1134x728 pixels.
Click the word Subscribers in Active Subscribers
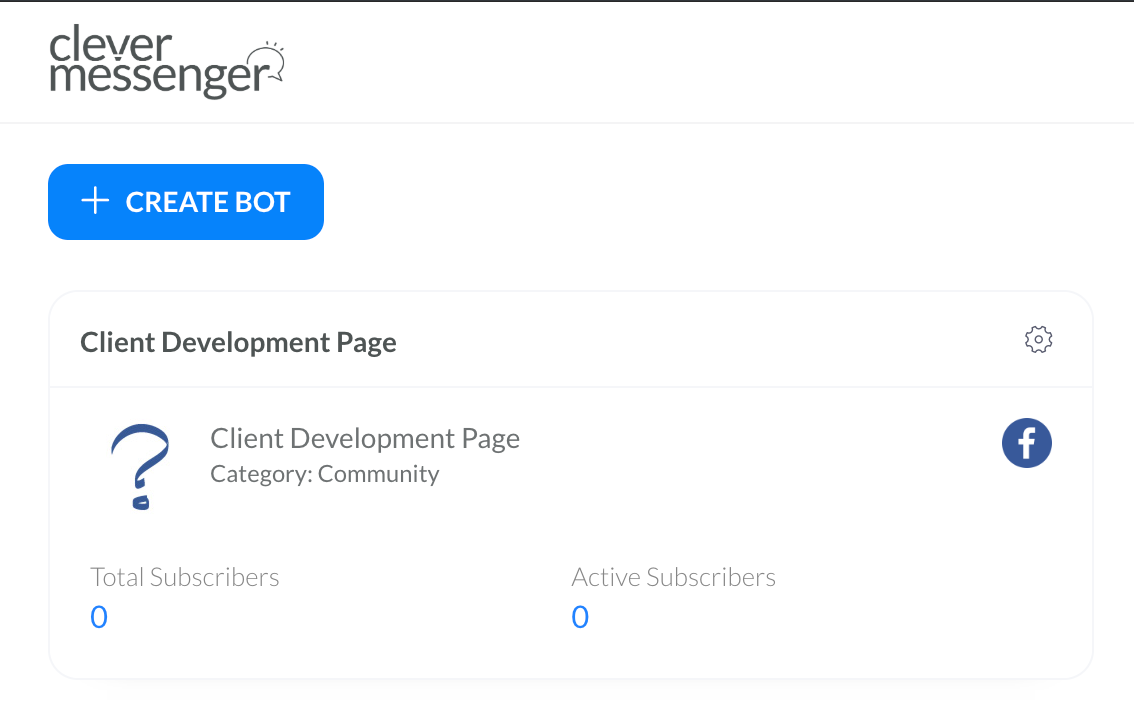click(x=711, y=577)
